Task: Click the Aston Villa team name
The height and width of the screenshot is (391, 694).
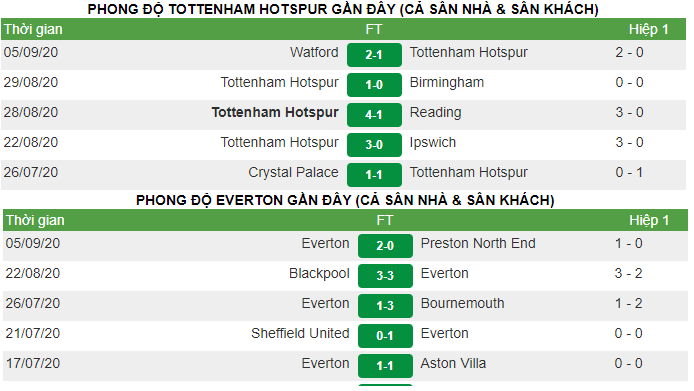Action: click(x=453, y=364)
